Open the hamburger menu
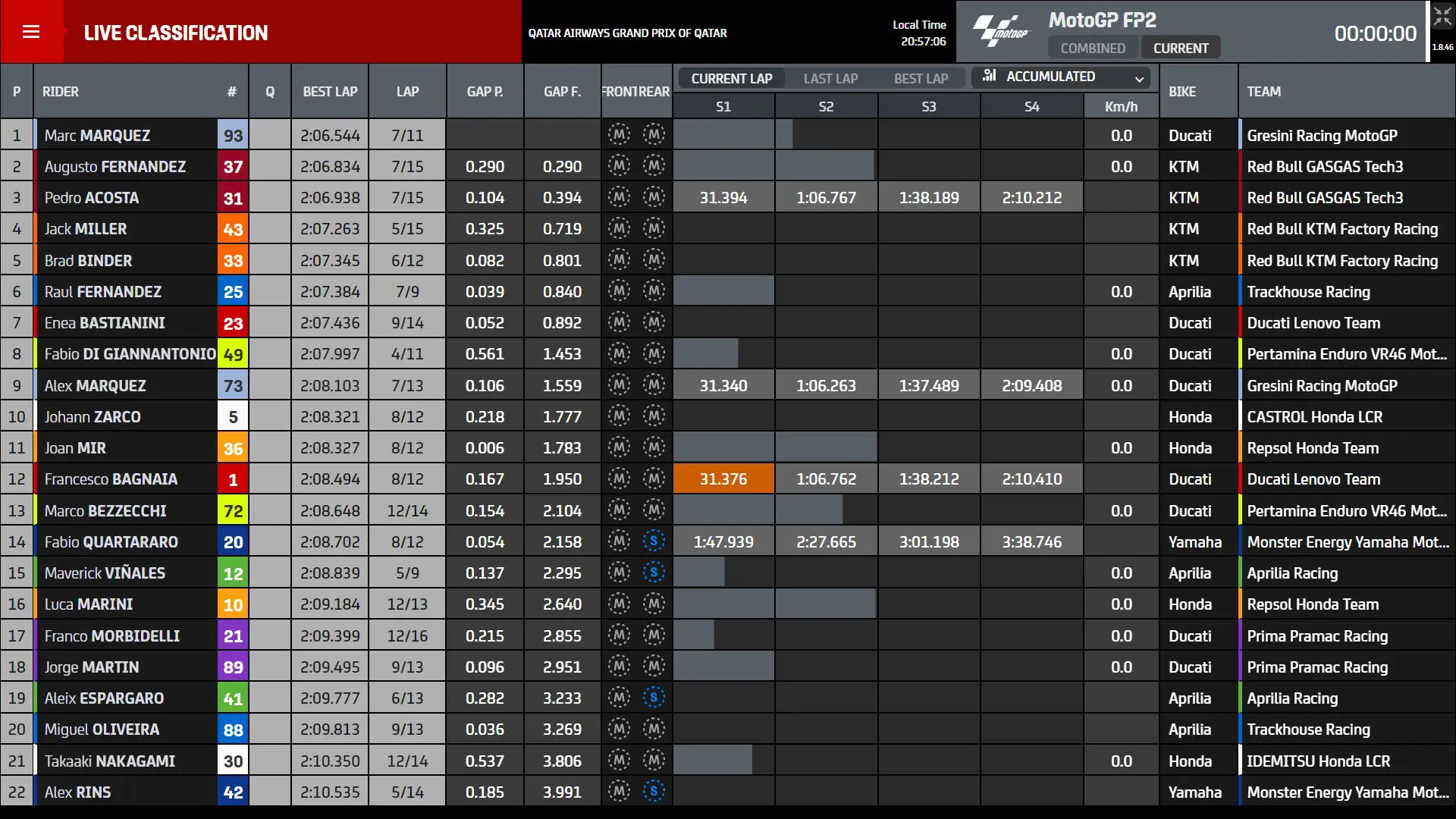 coord(31,32)
